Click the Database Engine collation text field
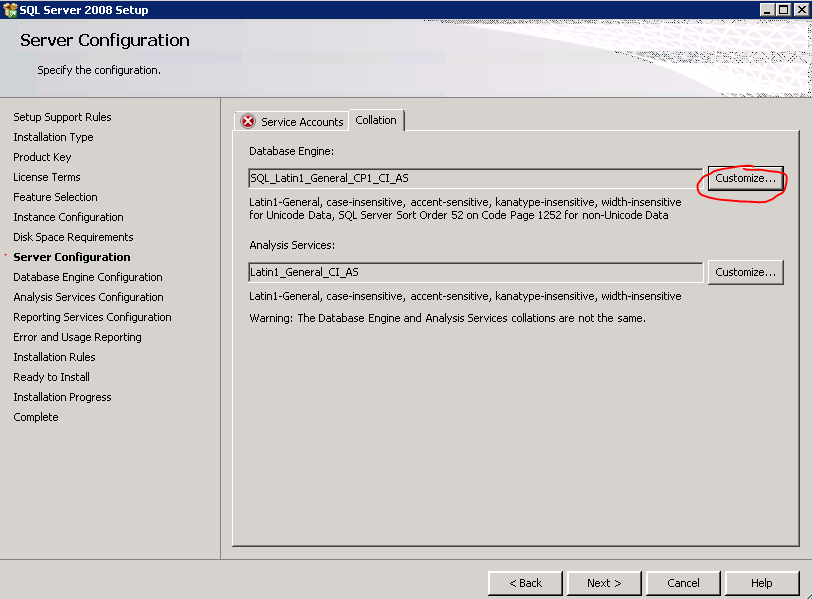Image resolution: width=813 pixels, height=599 pixels. (x=474, y=179)
